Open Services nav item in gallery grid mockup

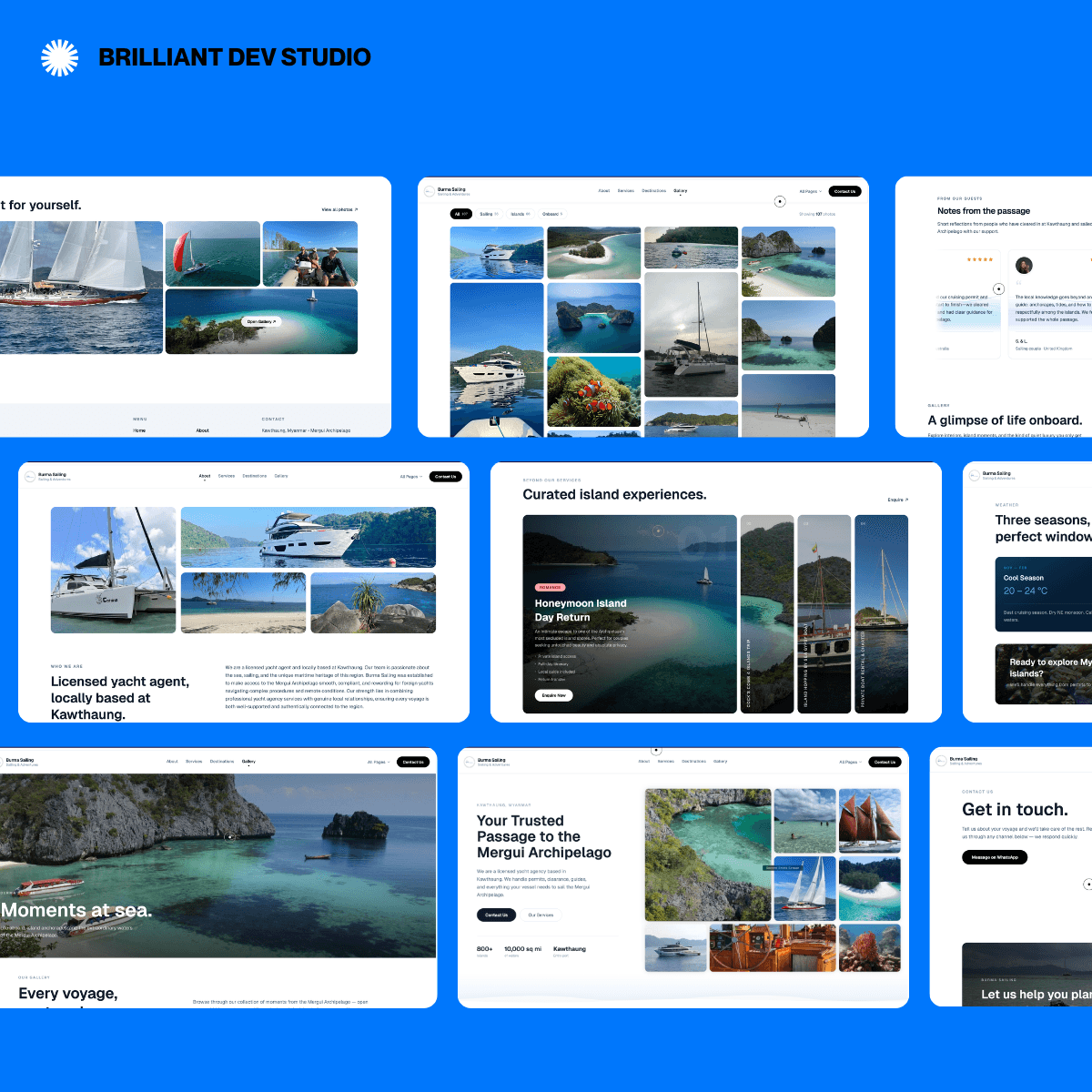[626, 191]
